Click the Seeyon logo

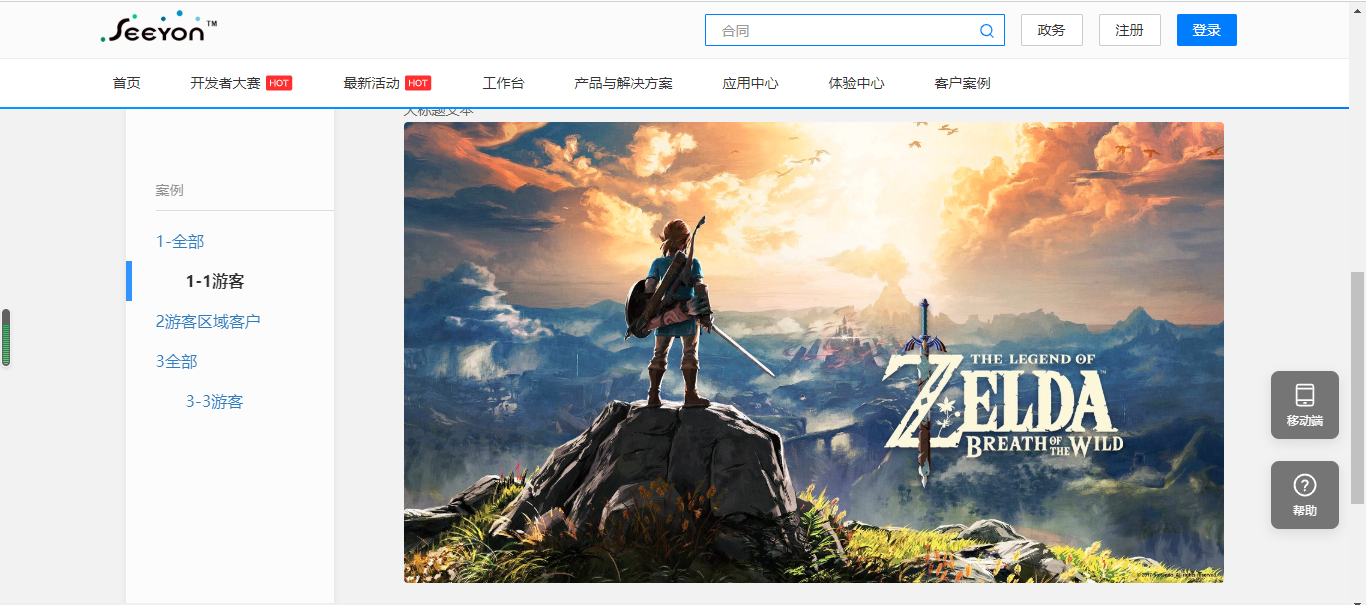tap(159, 28)
